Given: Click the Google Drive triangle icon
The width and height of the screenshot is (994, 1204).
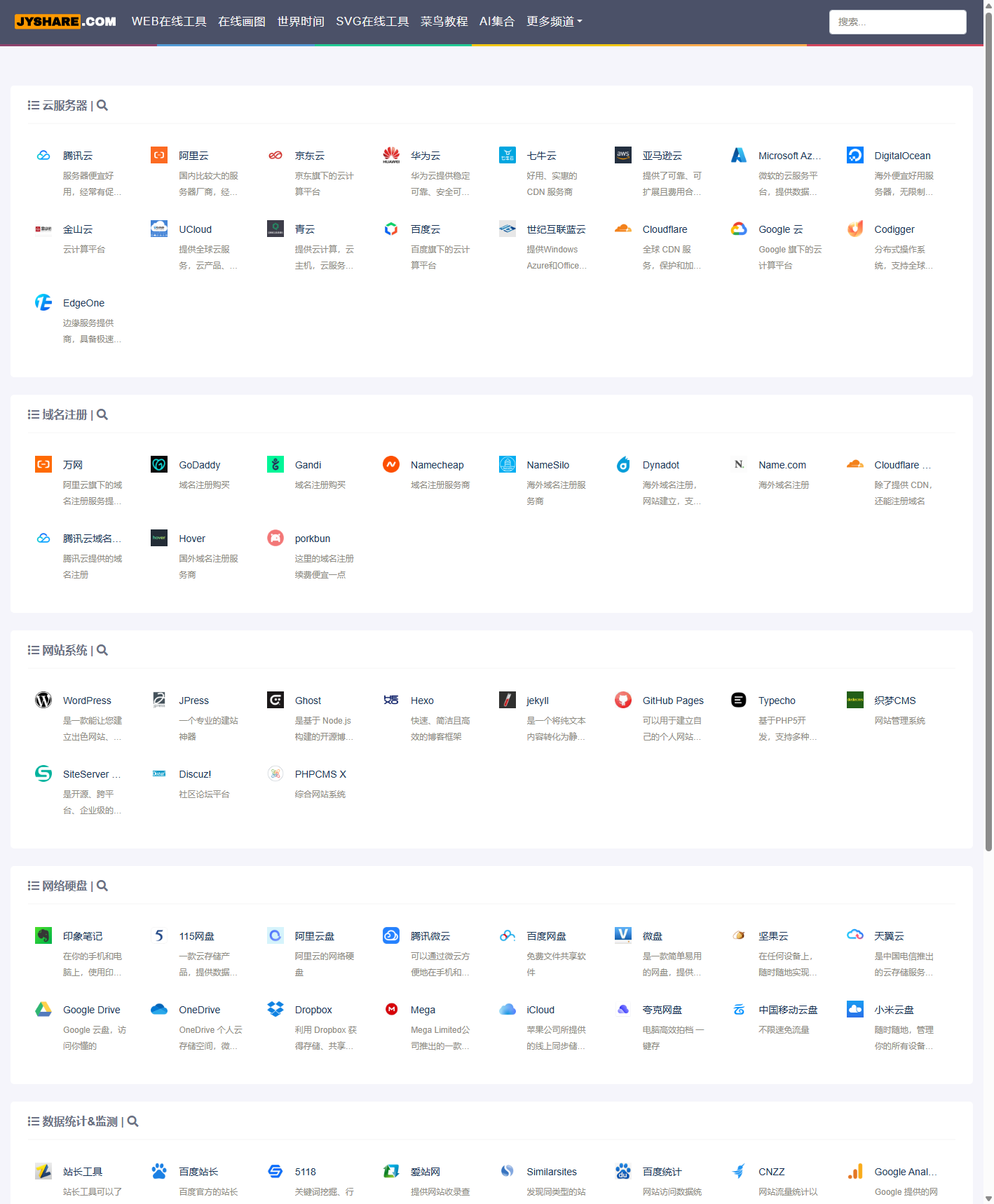Looking at the screenshot, I should [43, 1009].
